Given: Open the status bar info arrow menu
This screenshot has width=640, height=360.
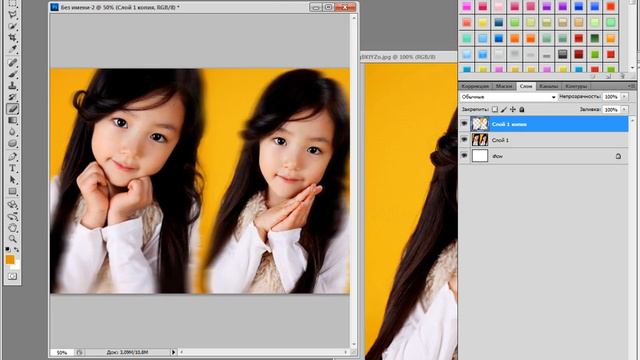Looking at the screenshot, I should pyautogui.click(x=173, y=352).
